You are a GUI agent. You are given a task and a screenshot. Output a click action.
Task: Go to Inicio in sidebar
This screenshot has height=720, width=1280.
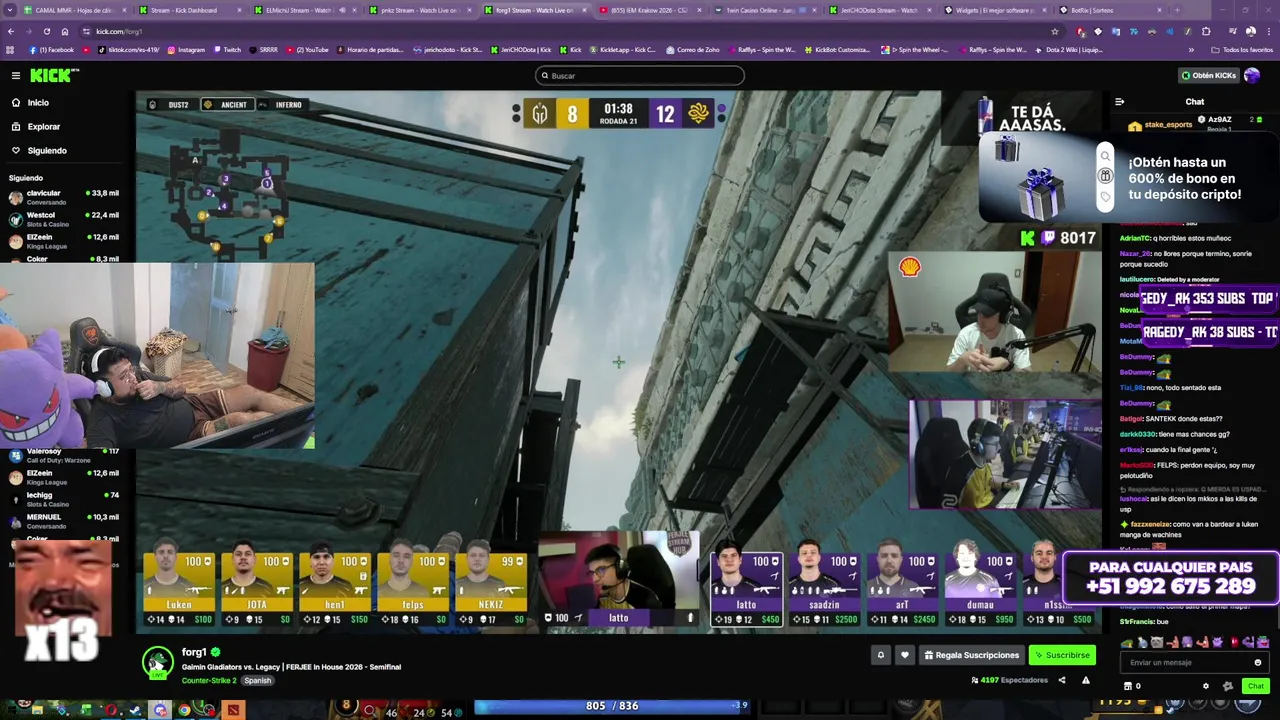click(38, 103)
